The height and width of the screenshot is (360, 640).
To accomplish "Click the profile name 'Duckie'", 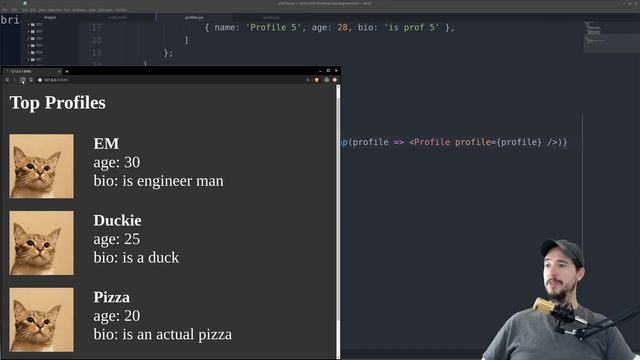I will pyautogui.click(x=118, y=220).
